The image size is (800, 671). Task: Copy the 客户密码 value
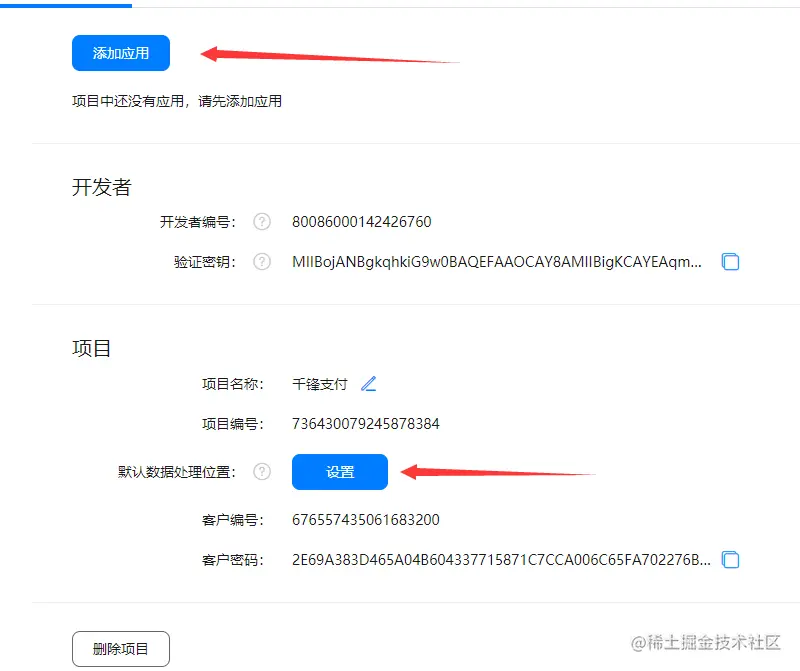[730, 560]
